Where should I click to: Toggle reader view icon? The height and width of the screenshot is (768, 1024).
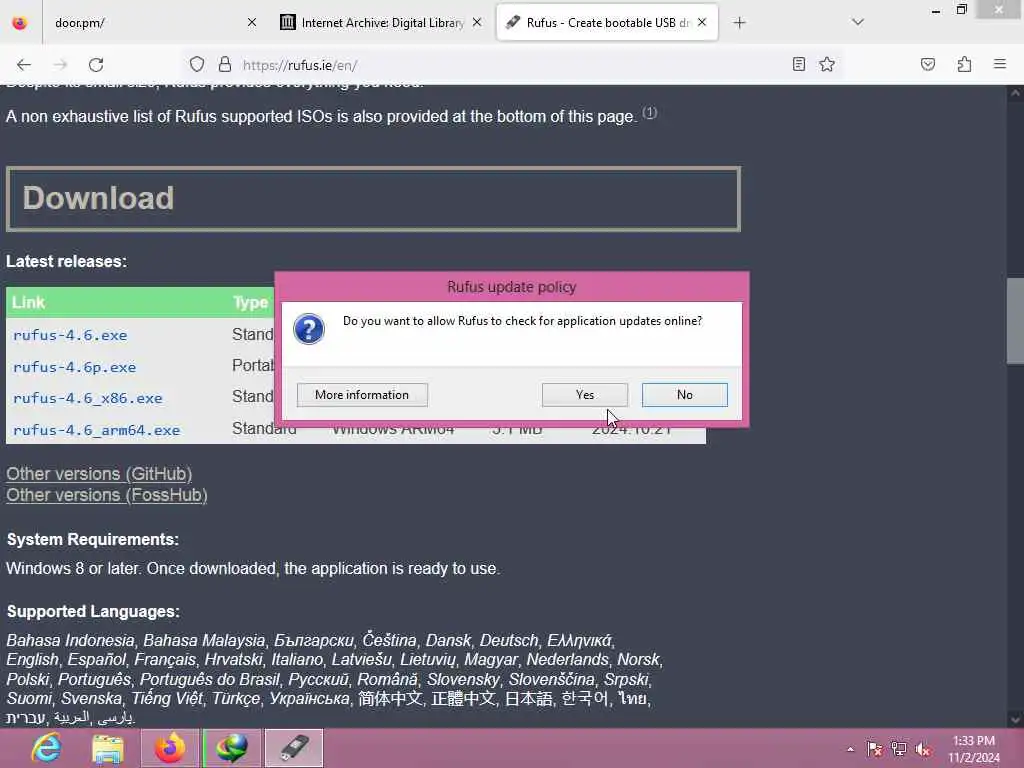[799, 65]
